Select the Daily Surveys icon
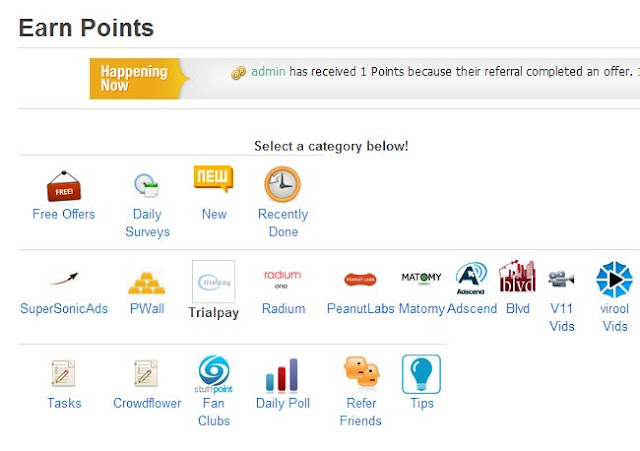 147,186
